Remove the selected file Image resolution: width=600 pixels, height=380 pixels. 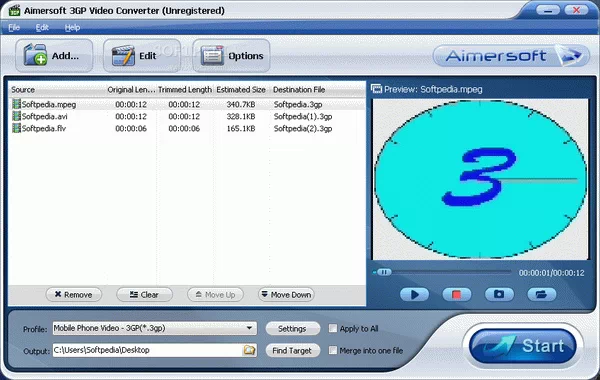[73, 295]
